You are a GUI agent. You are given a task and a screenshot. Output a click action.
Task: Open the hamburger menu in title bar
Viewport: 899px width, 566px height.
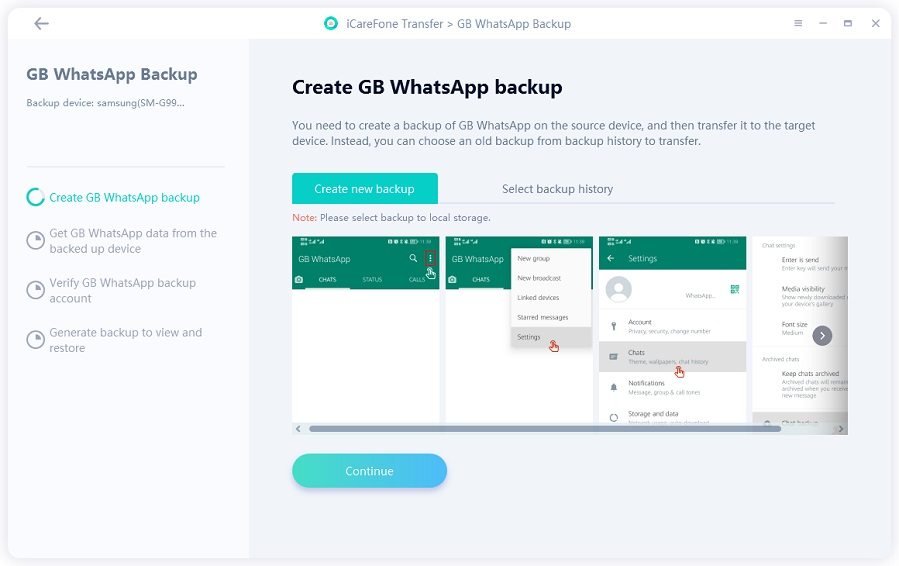coord(798,24)
